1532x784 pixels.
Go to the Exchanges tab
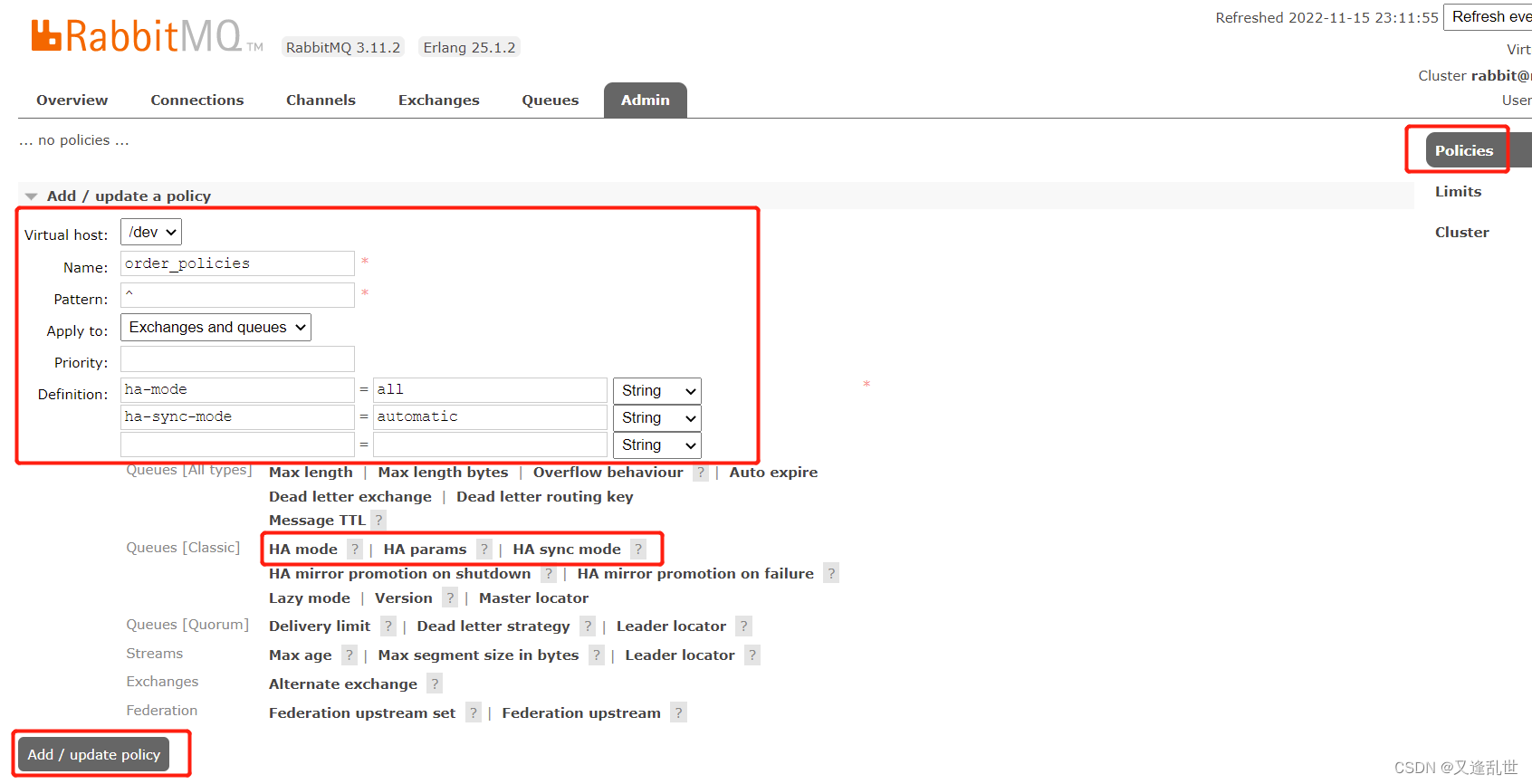tap(439, 100)
